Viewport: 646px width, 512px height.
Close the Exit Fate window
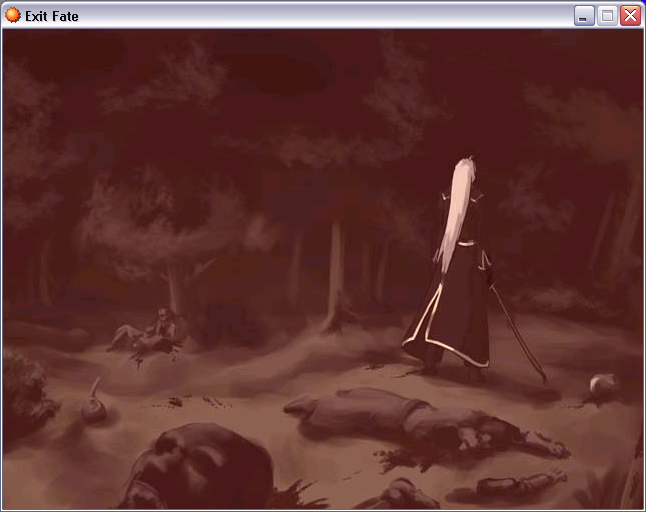630,16
